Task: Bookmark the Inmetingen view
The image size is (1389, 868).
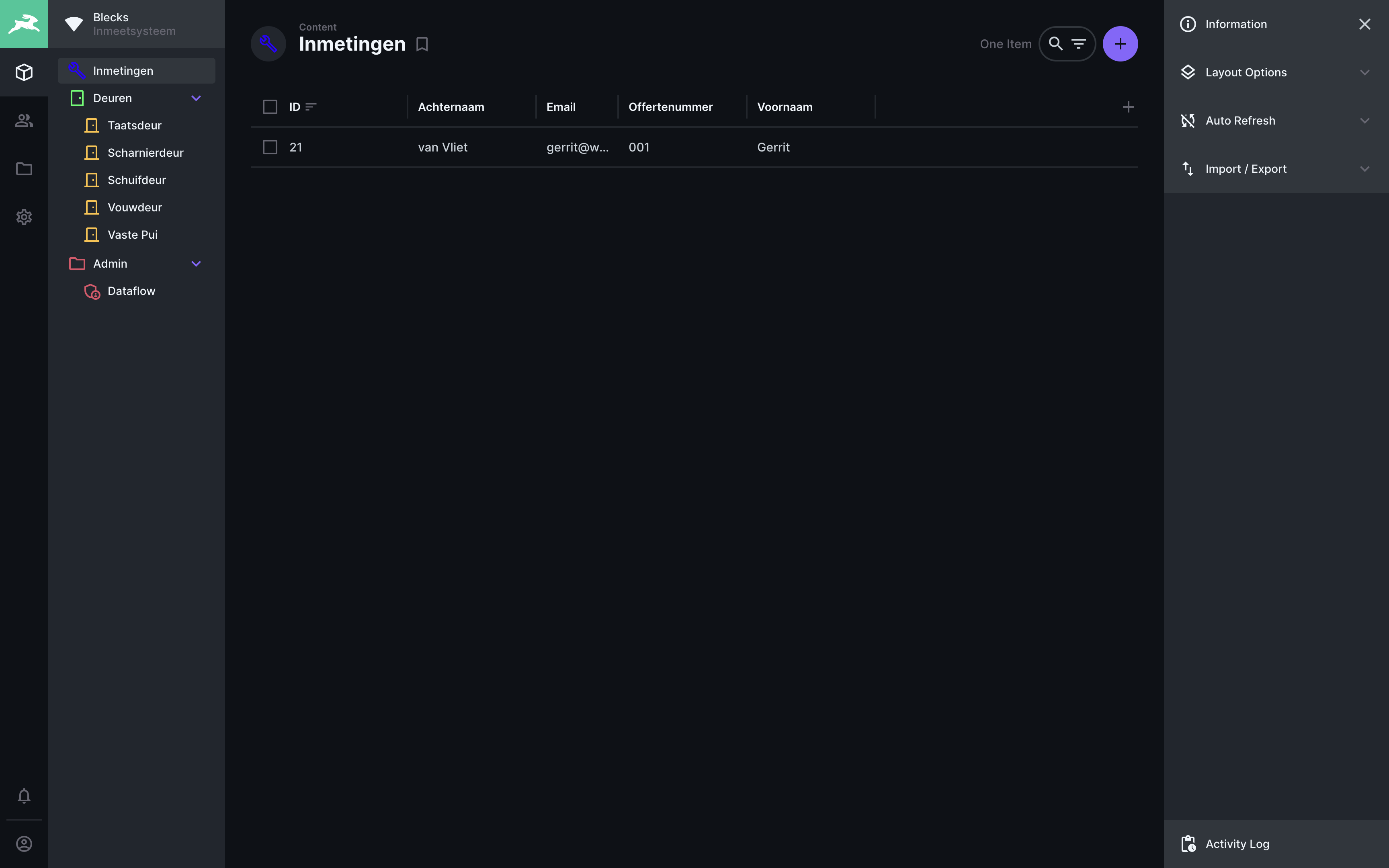Action: point(422,44)
